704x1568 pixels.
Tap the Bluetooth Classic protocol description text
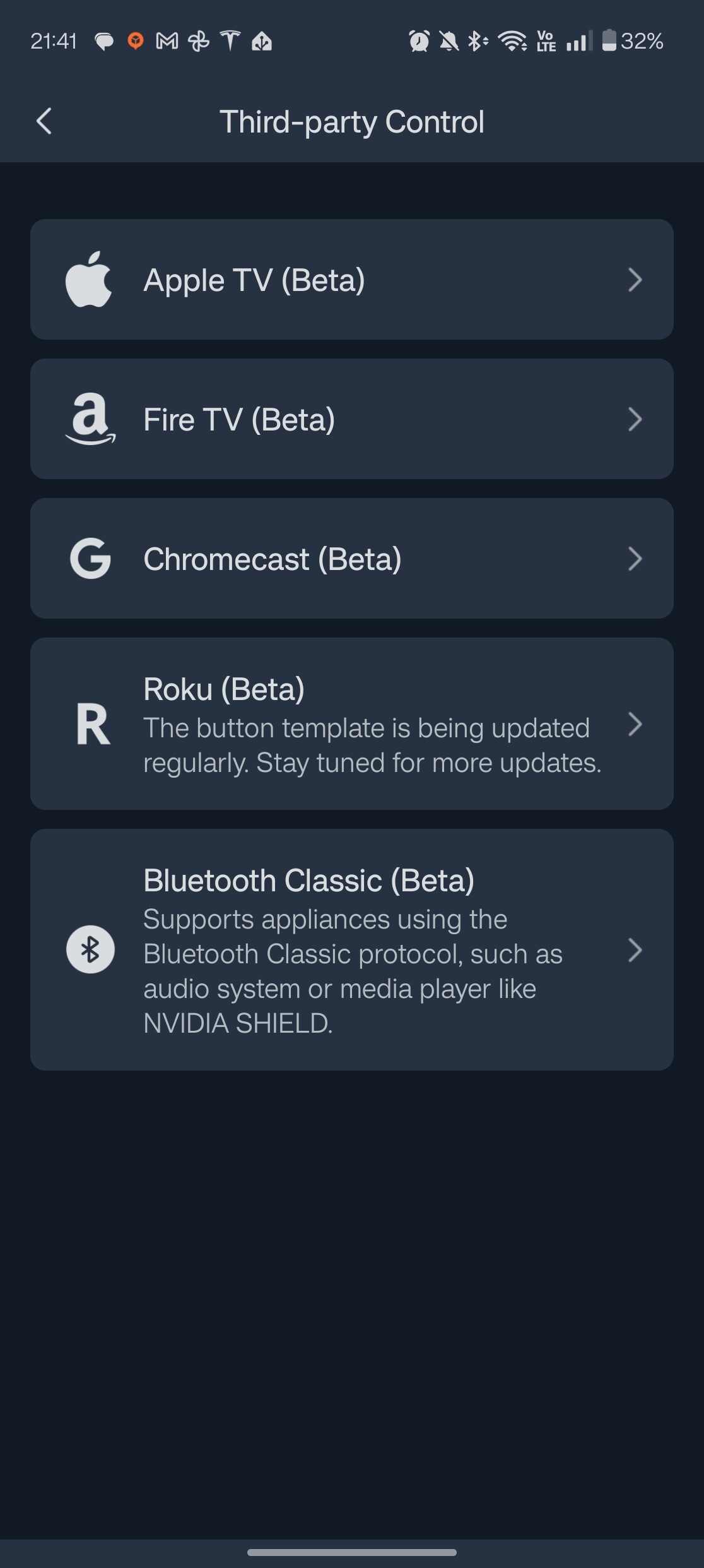[x=353, y=971]
